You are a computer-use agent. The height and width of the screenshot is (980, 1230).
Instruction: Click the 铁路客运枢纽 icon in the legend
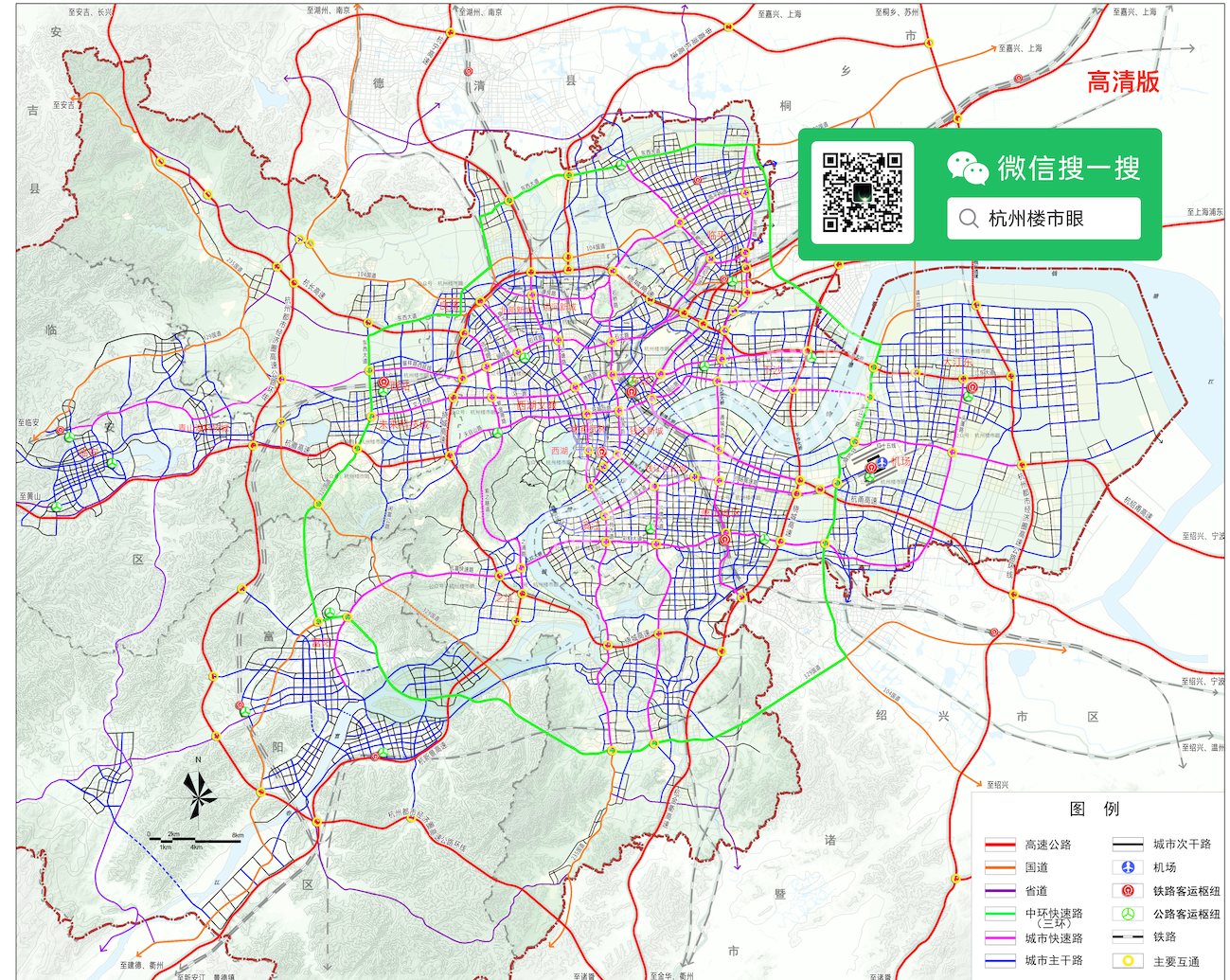click(1128, 891)
